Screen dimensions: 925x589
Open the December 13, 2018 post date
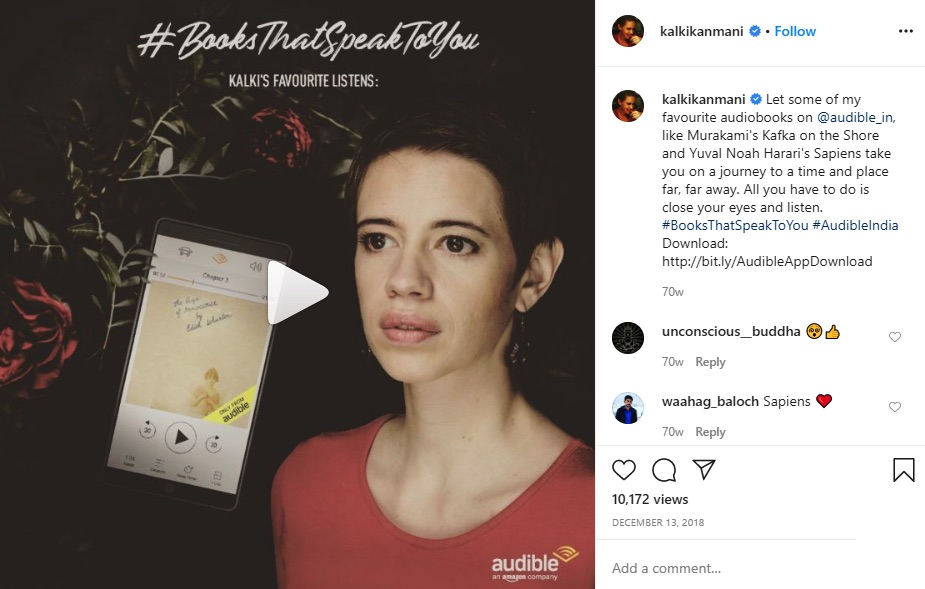[x=658, y=523]
